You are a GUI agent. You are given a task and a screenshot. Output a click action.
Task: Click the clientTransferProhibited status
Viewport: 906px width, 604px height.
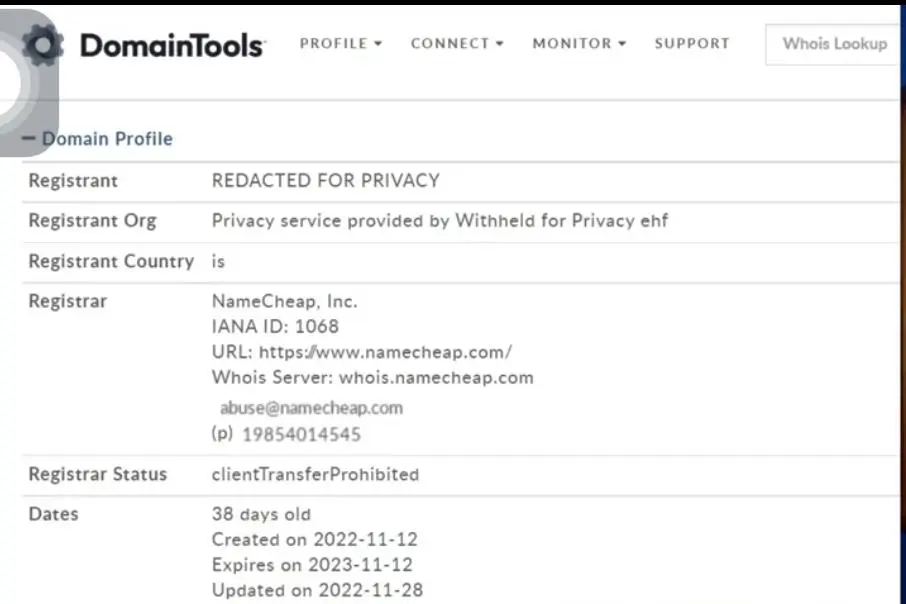[315, 475]
